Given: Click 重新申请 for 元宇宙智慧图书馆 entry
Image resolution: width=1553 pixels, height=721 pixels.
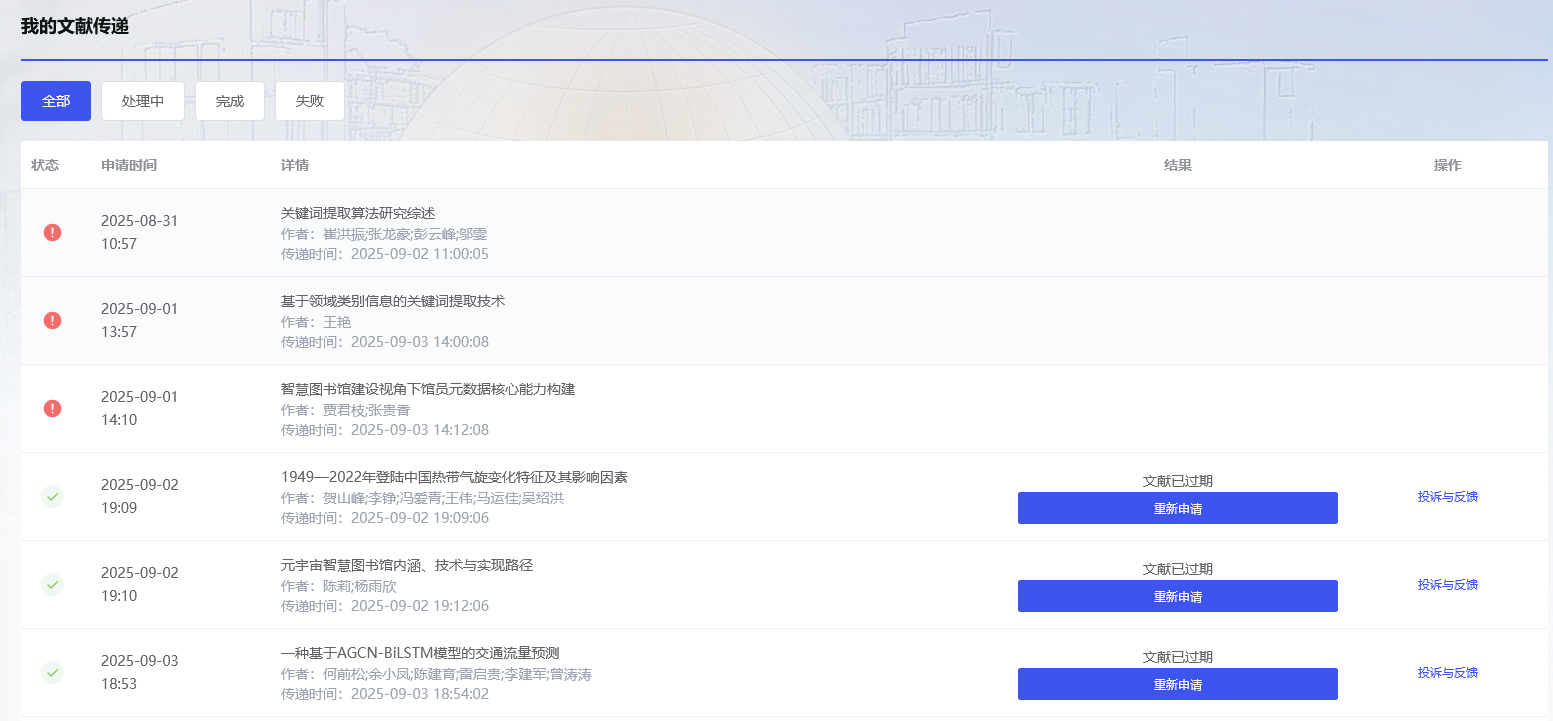Looking at the screenshot, I should coord(1177,596).
